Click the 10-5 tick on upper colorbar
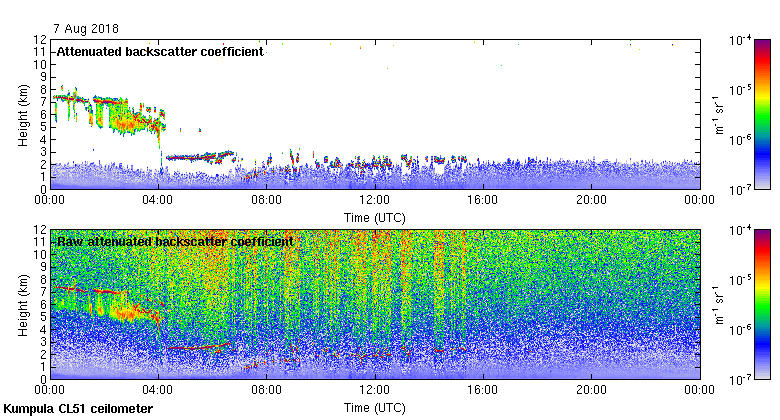This screenshot has height=420, width=780. click(740, 90)
